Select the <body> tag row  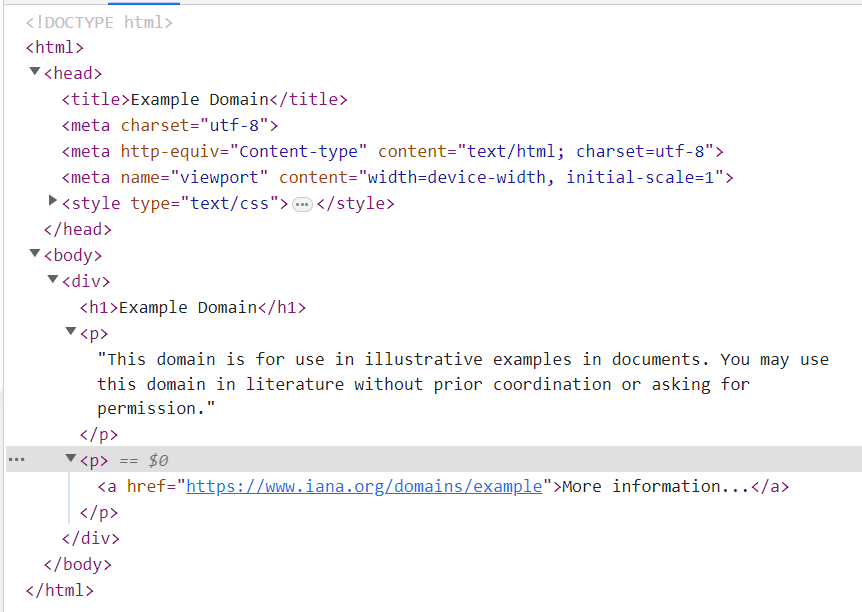click(x=73, y=255)
